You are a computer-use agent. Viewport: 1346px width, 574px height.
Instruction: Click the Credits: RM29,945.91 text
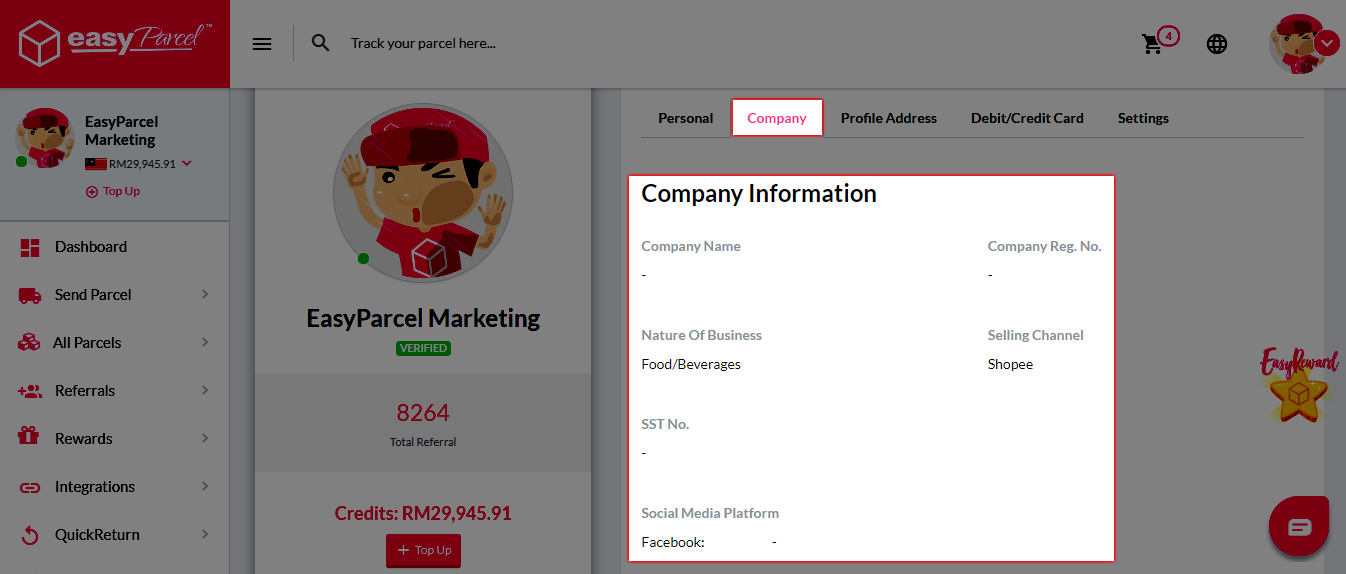pos(423,513)
